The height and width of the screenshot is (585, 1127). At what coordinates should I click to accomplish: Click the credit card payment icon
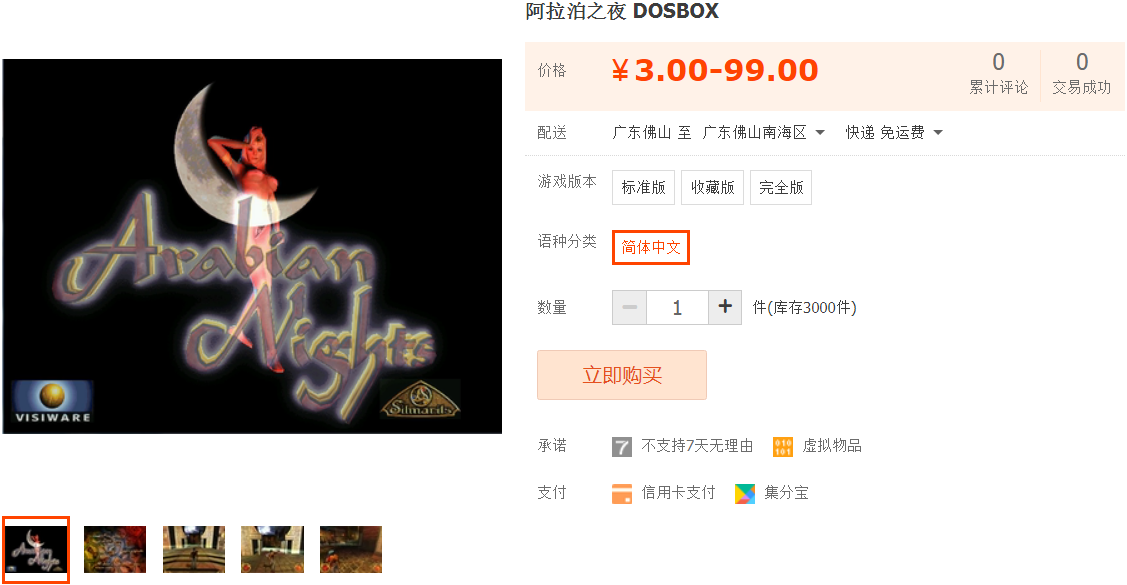coord(622,494)
